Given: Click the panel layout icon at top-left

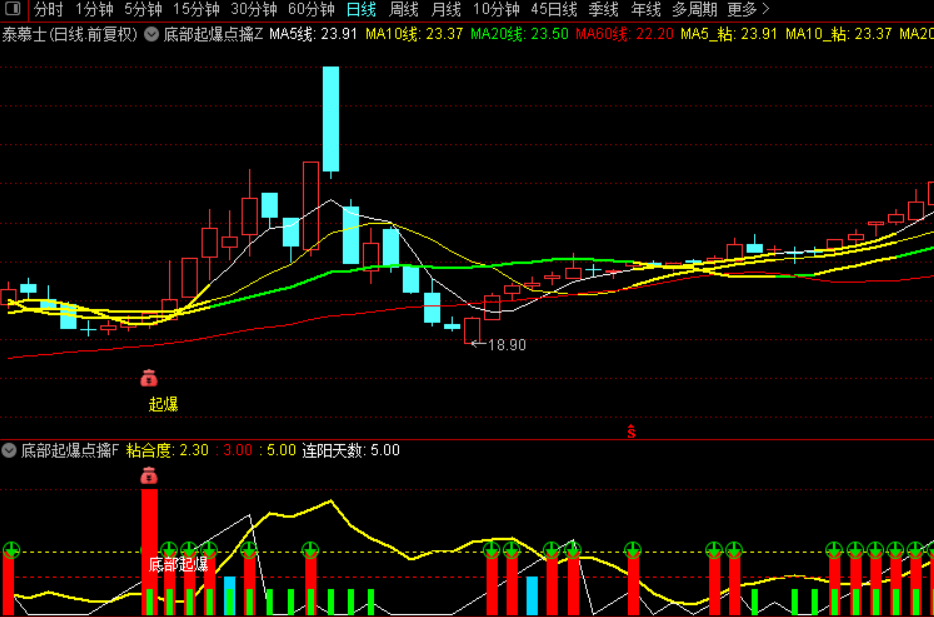Looking at the screenshot, I should (x=13, y=9).
